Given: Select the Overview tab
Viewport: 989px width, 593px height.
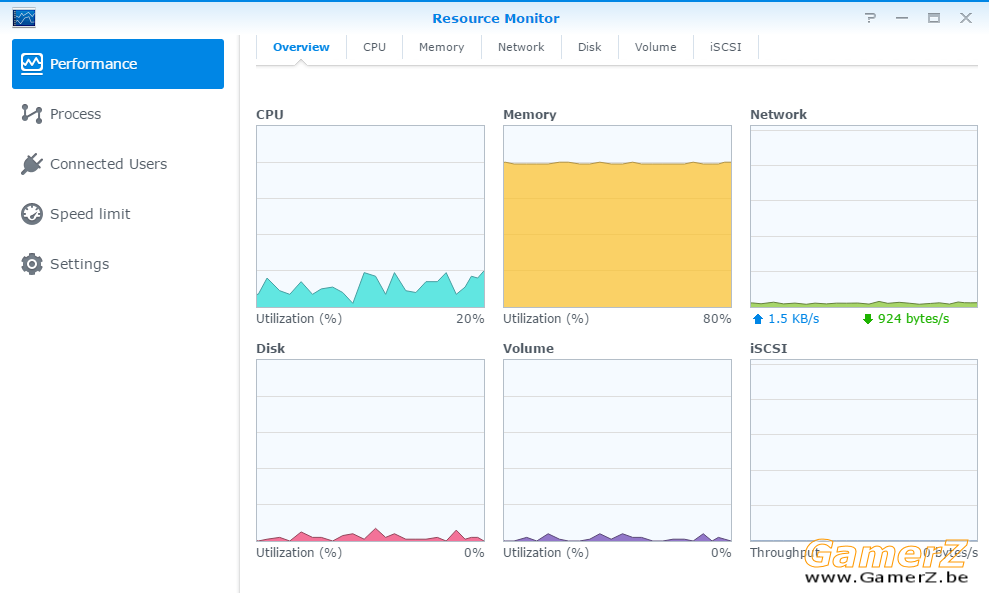Looking at the screenshot, I should coord(301,47).
